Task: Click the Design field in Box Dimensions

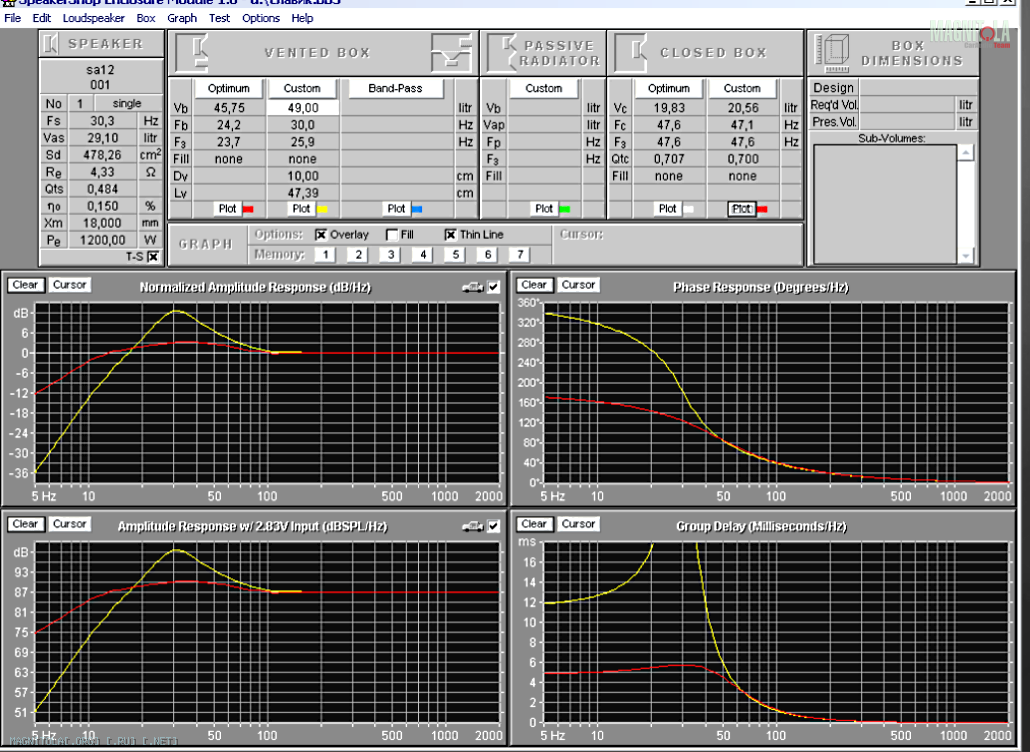Action: 918,87
